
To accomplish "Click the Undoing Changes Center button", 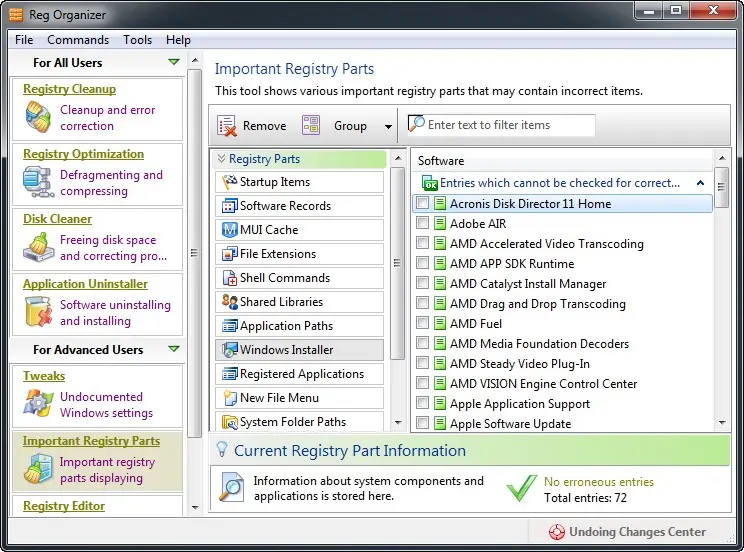I will [627, 532].
